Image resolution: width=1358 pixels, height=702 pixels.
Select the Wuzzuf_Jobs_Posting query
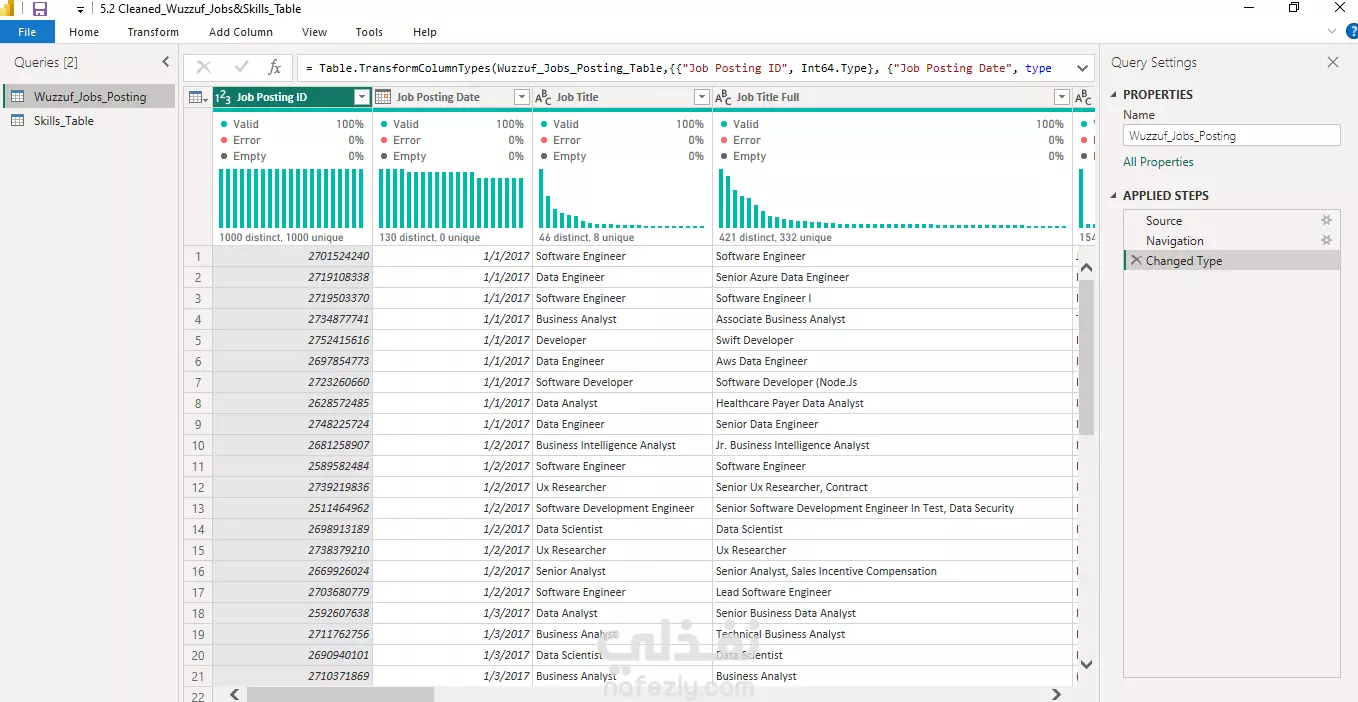tap(90, 97)
